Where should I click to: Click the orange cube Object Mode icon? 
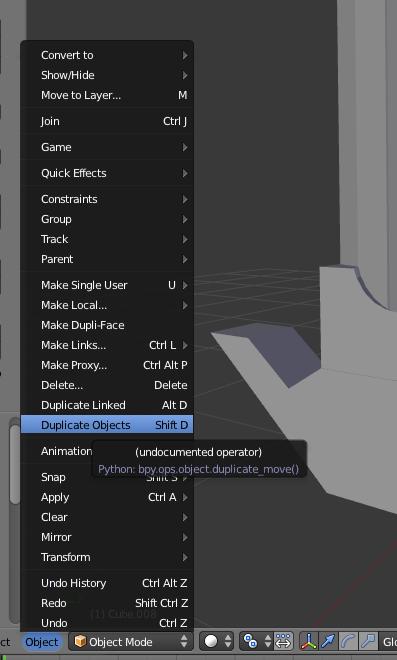(80, 641)
